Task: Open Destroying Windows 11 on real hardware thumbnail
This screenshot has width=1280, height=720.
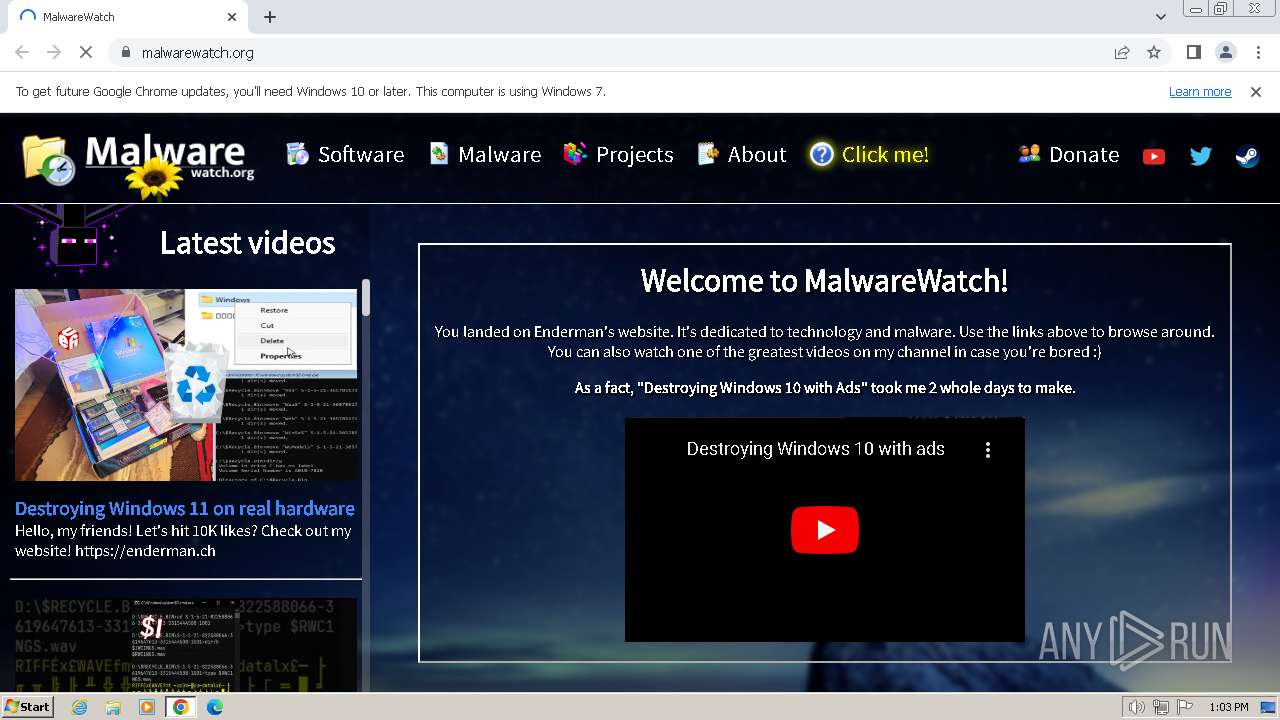Action: point(186,385)
